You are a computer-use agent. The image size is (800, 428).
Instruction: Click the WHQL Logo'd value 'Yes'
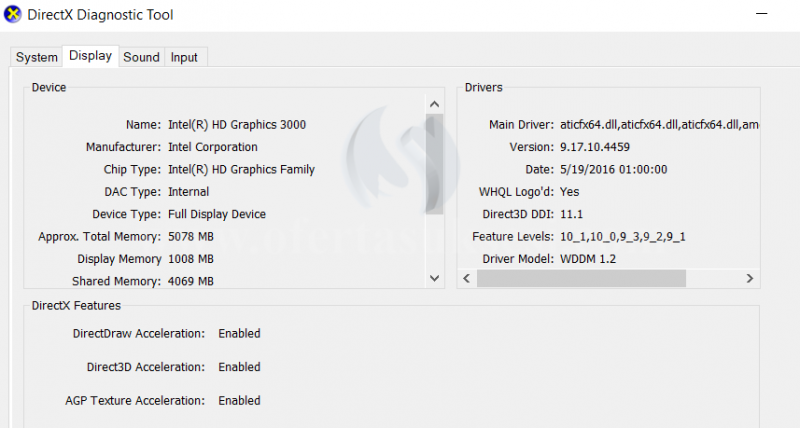(x=569, y=192)
